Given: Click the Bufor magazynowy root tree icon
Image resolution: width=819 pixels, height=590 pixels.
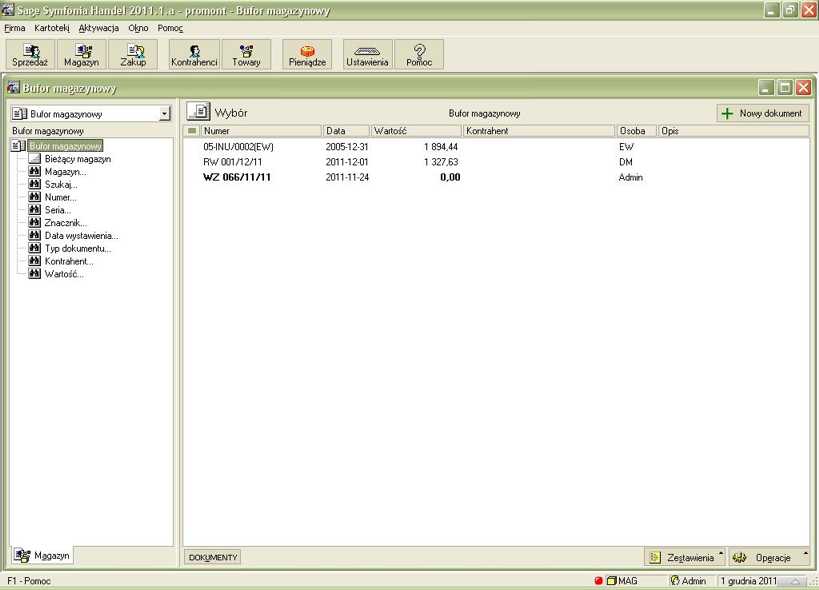Looking at the screenshot, I should pos(18,146).
